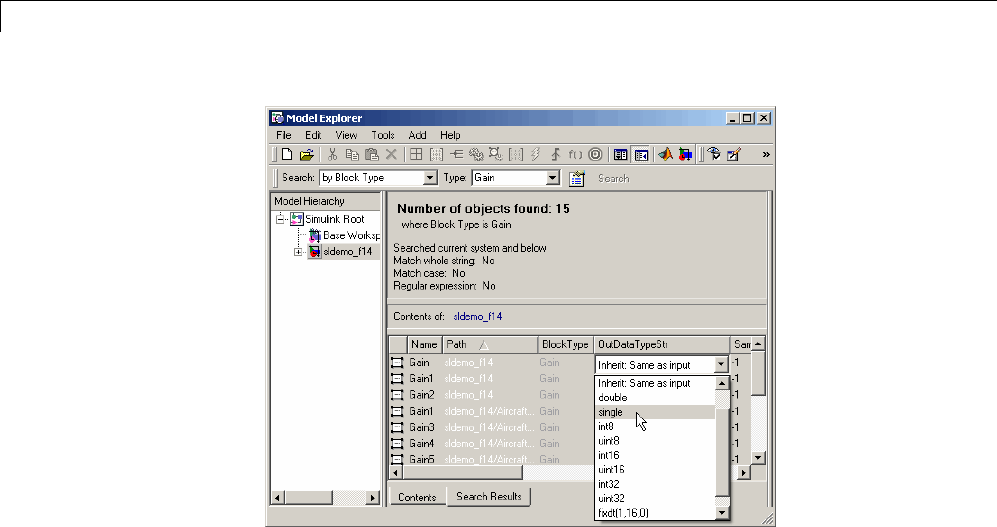Collapse the Simulink Root tree node

[x=280, y=219]
